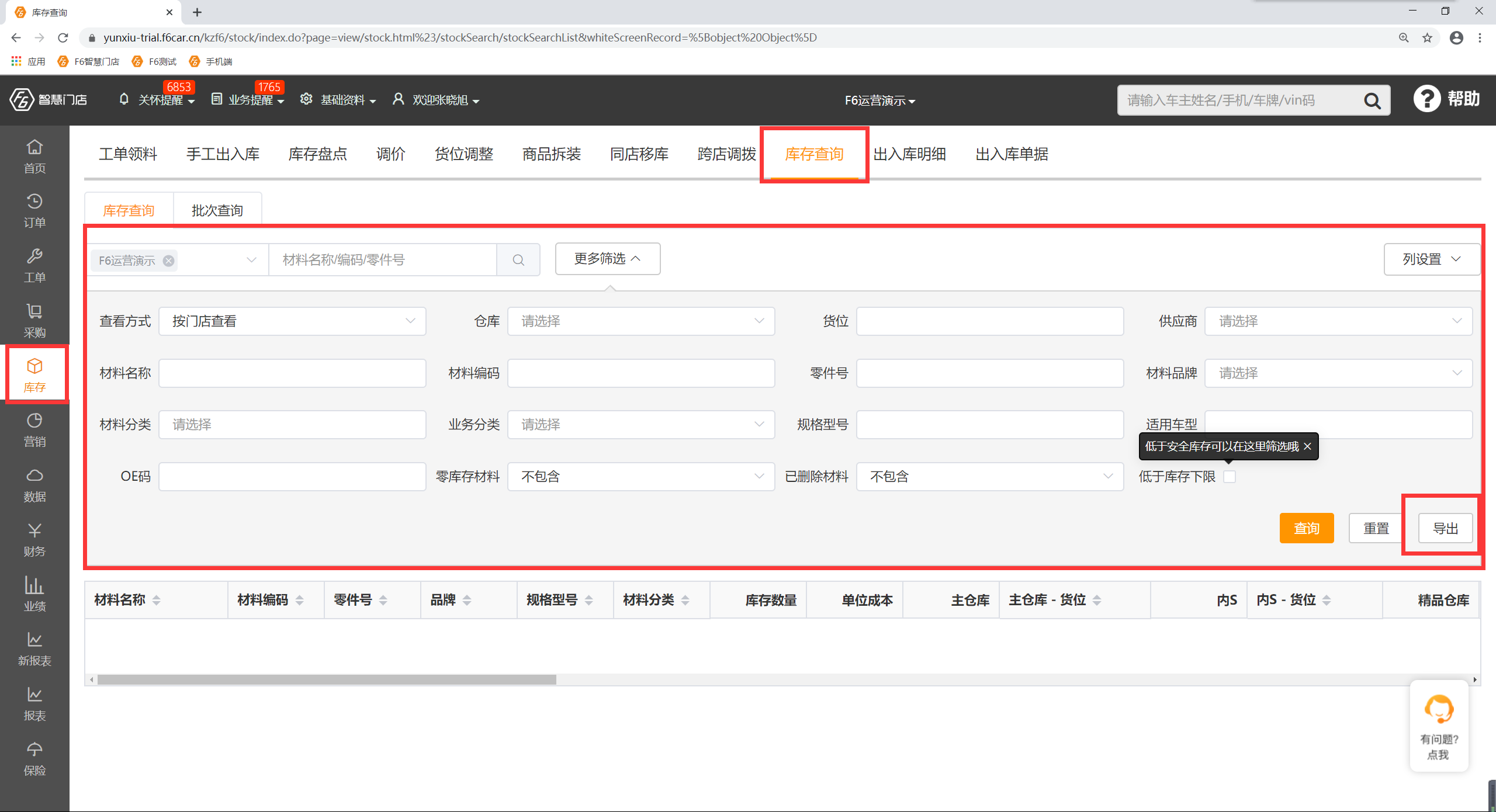
Task: Switch to the 出入库明细 tab
Action: (x=910, y=154)
